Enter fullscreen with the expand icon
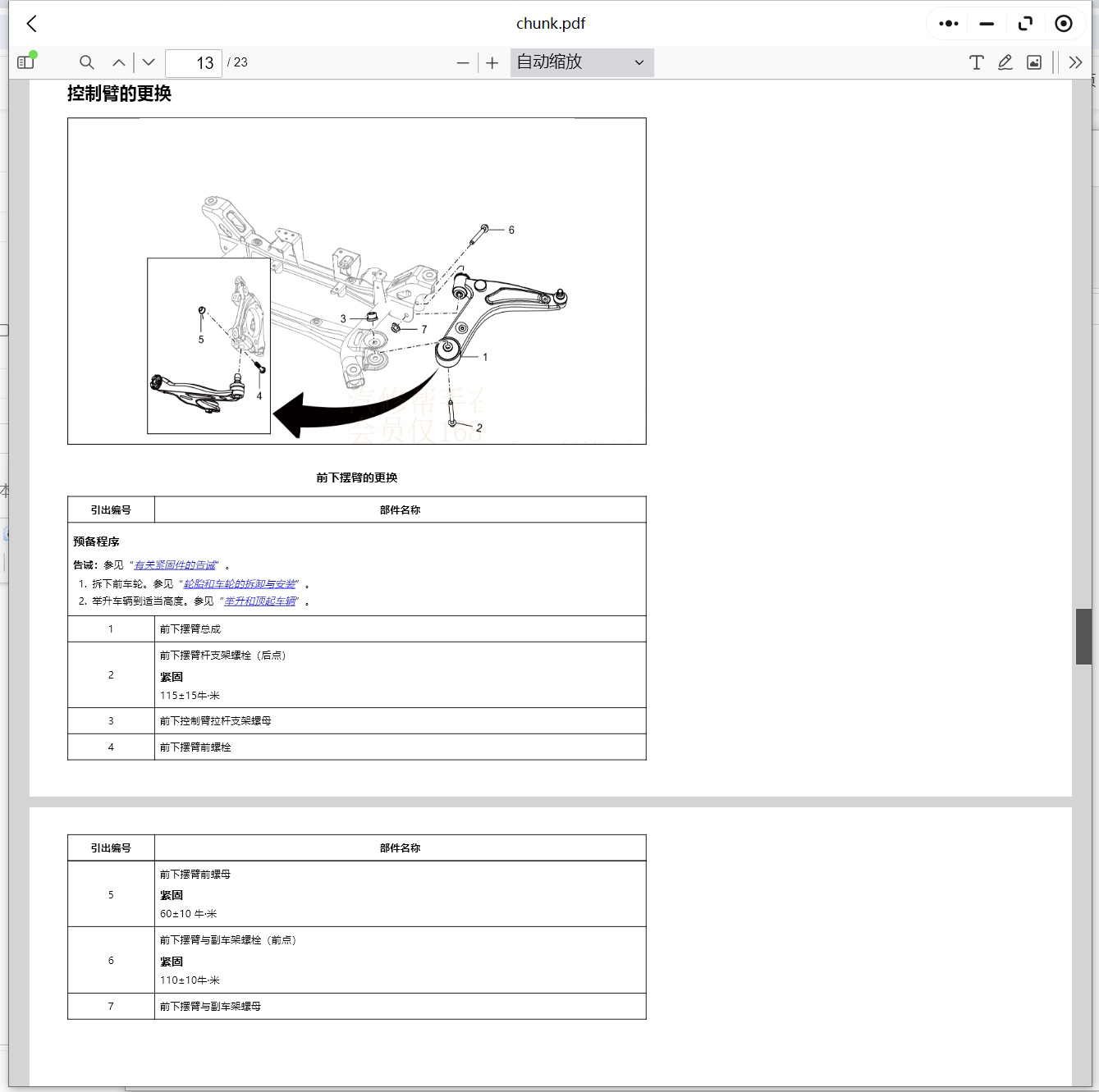Image resolution: width=1099 pixels, height=1092 pixels. [1025, 23]
